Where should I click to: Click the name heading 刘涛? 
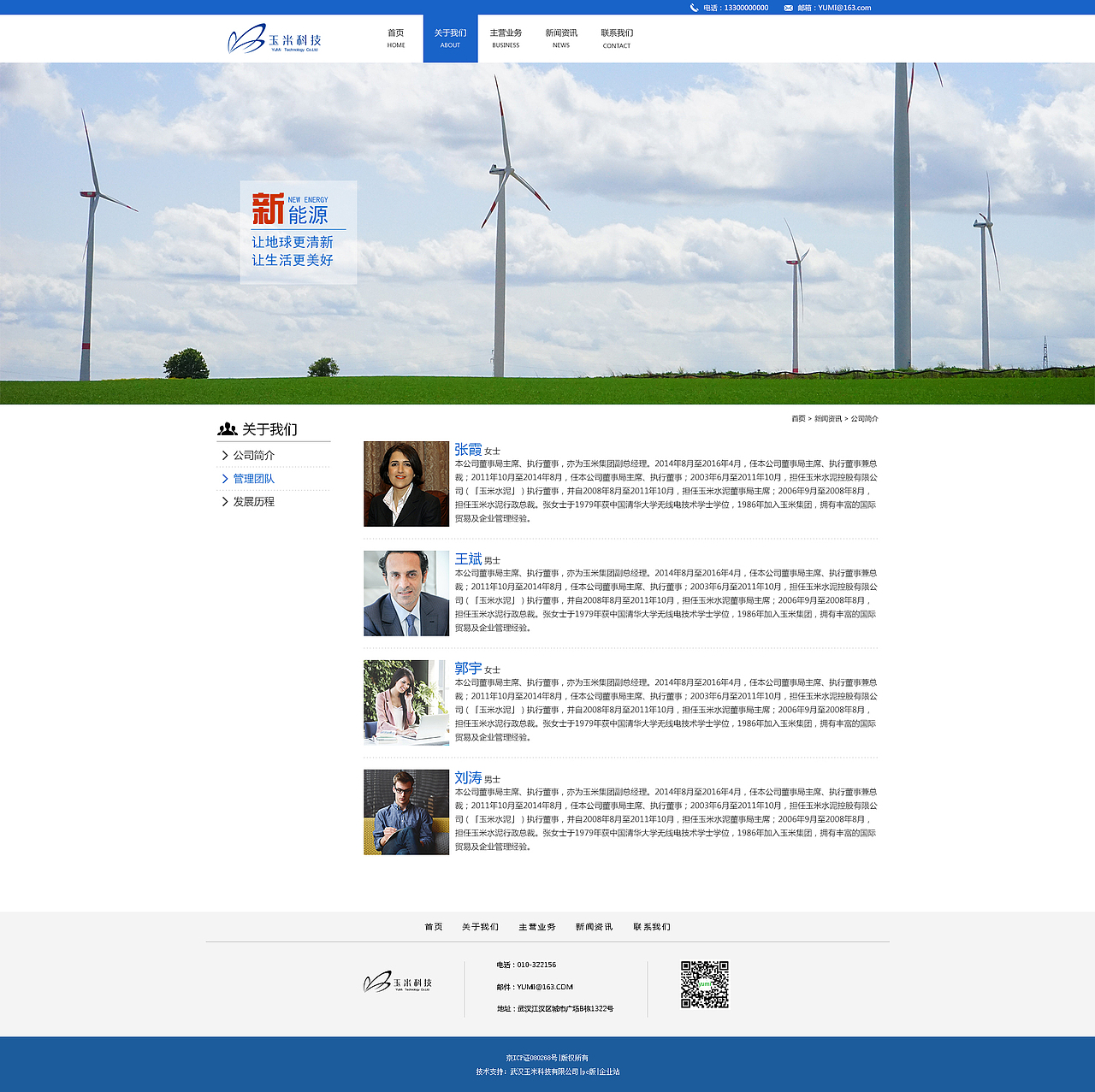(x=468, y=778)
